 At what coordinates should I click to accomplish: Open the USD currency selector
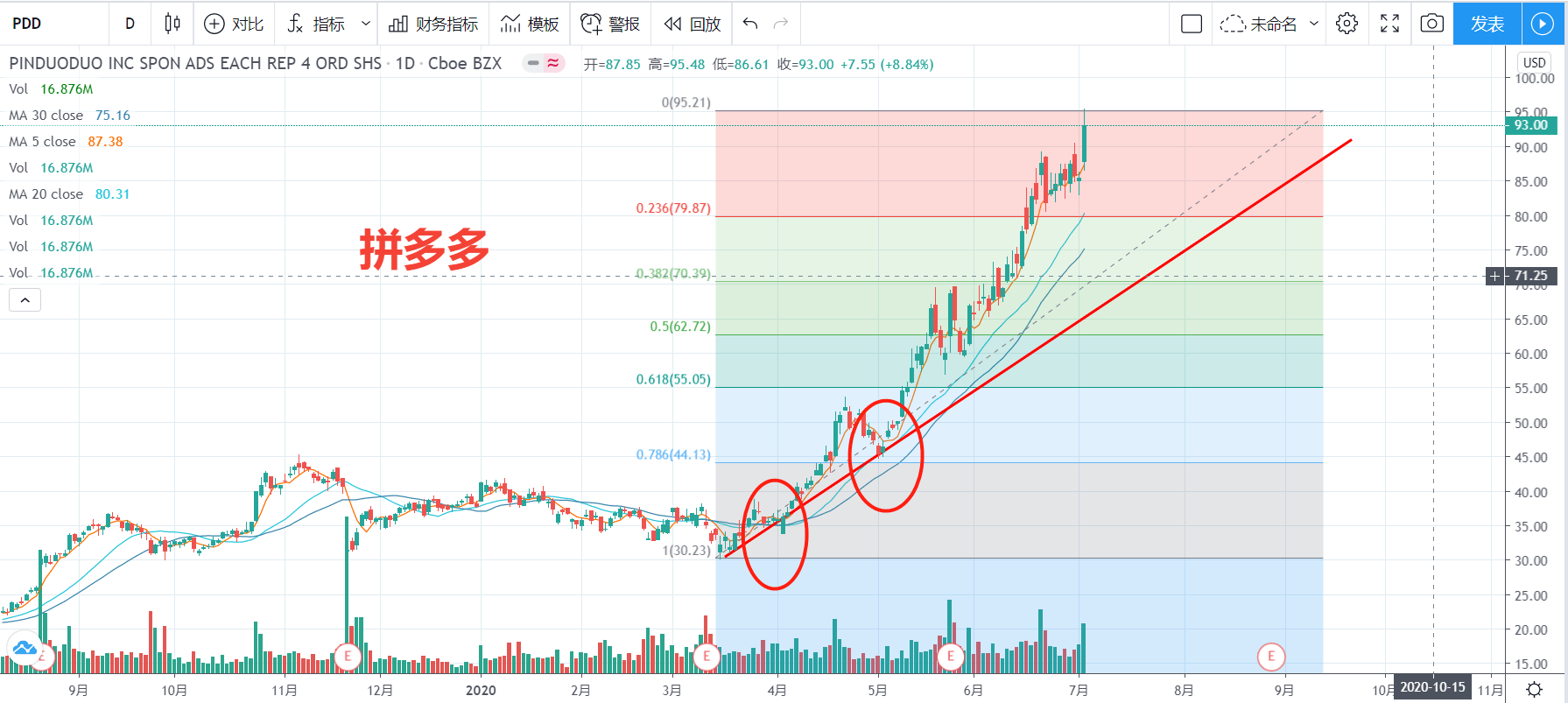(x=1534, y=62)
